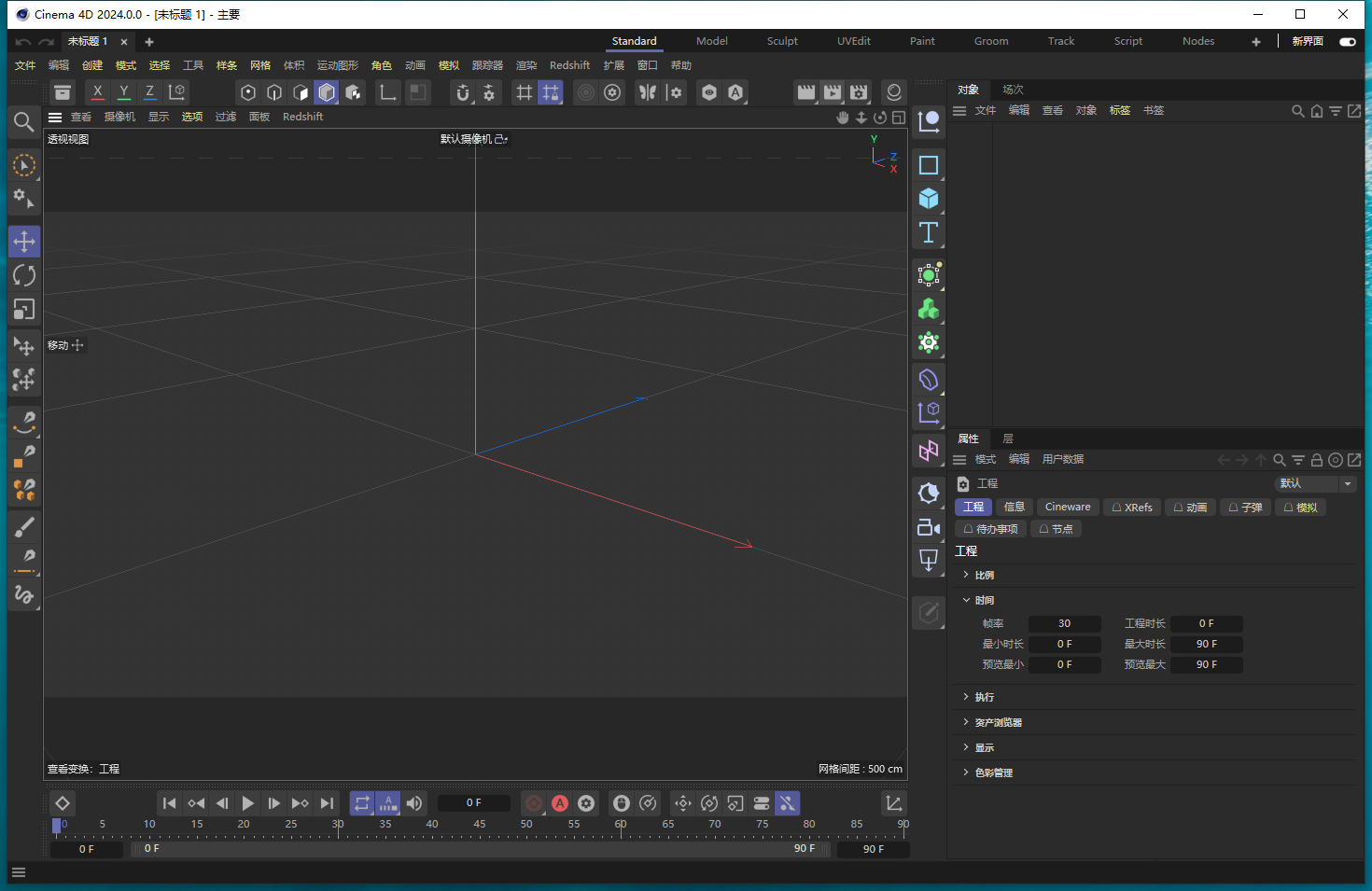Viewport: 1372px width, 891px height.
Task: Click frame 45 on the timeline ruler
Action: point(480,825)
